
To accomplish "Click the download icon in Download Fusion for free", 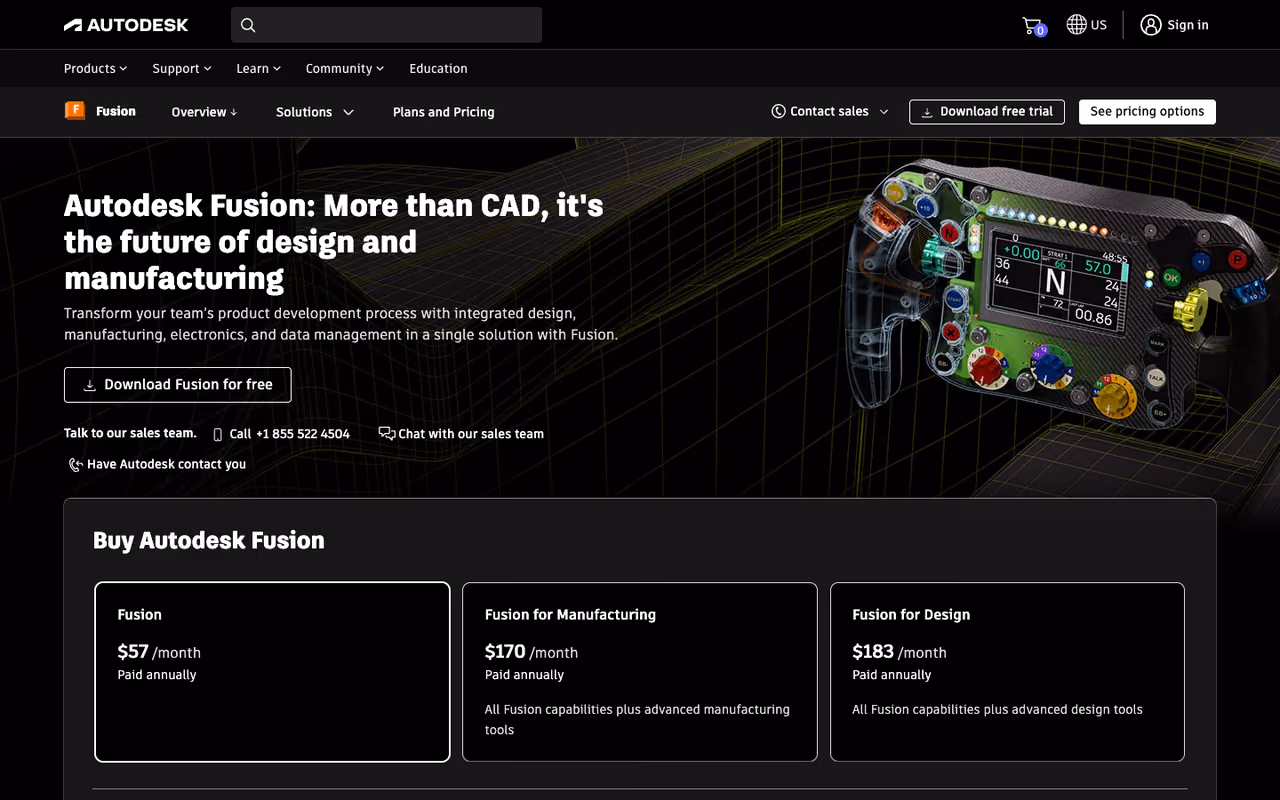I will (90, 385).
